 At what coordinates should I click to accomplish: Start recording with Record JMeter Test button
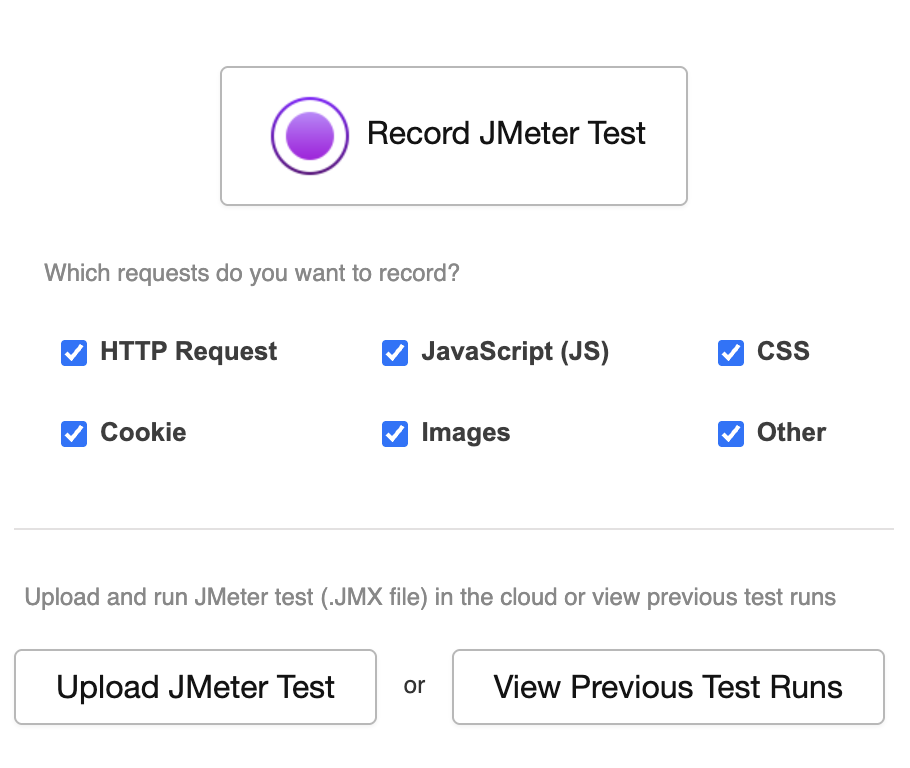pyautogui.click(x=454, y=136)
